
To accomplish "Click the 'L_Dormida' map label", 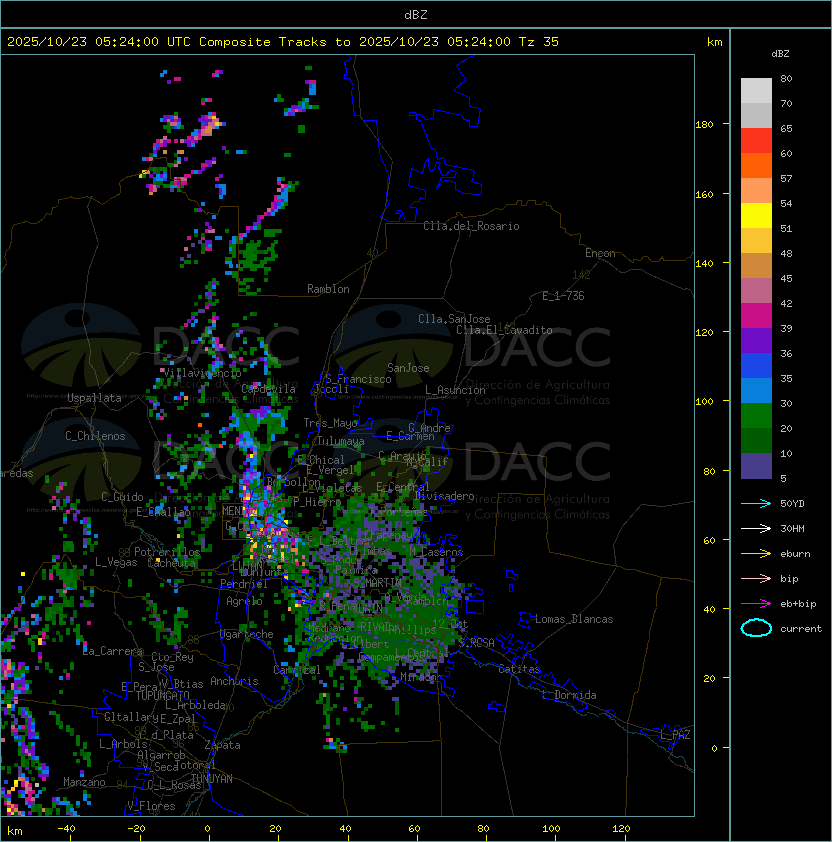I will coord(569,695).
